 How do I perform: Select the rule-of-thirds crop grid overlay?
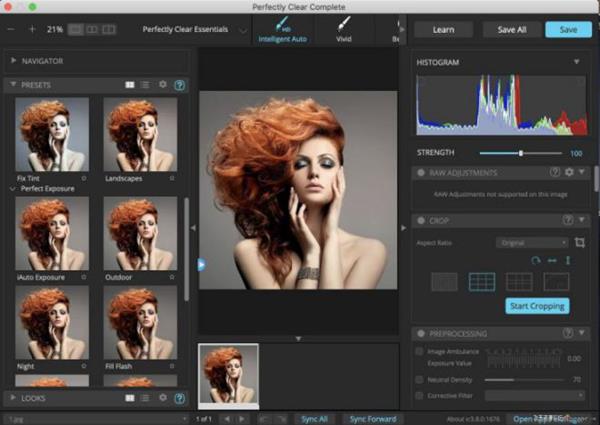[482, 282]
